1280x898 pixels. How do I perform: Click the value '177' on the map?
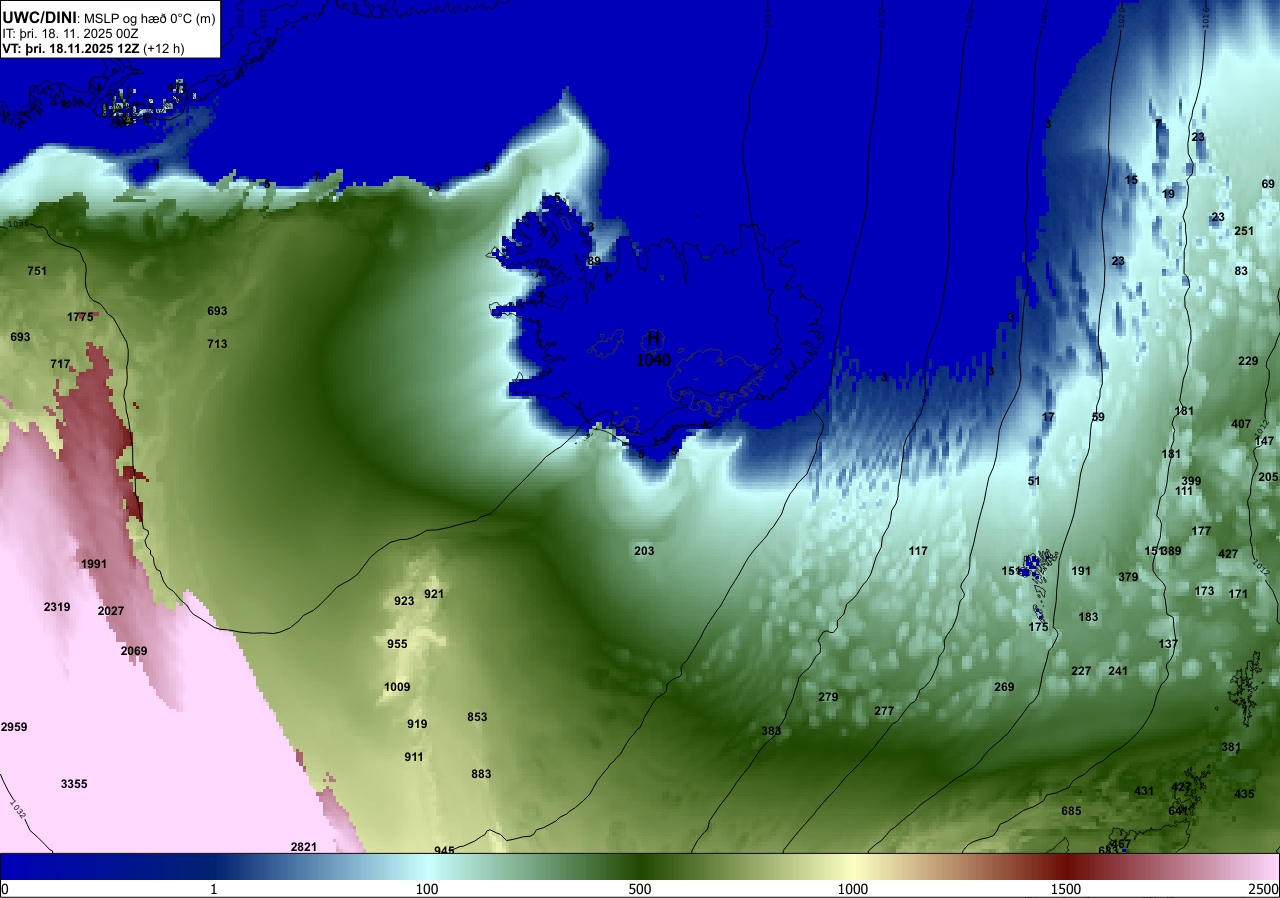1201,531
